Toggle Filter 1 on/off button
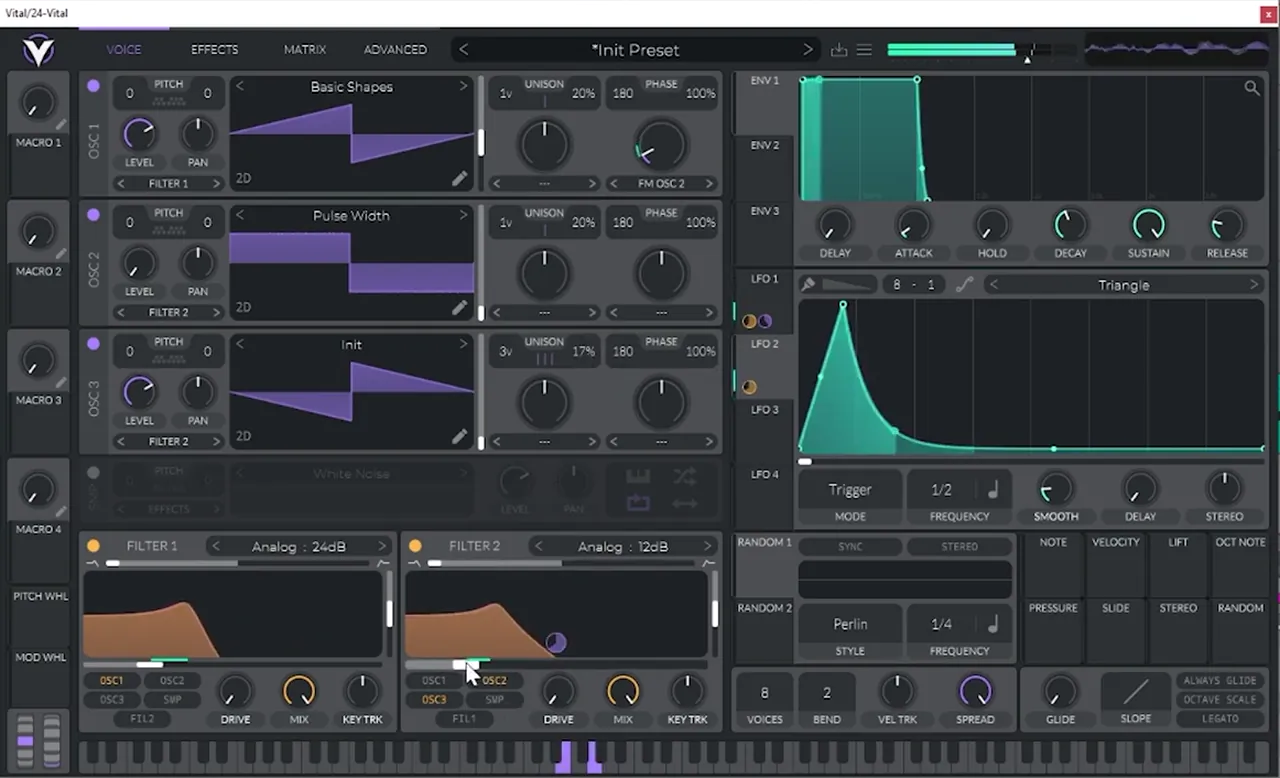 click(x=93, y=546)
